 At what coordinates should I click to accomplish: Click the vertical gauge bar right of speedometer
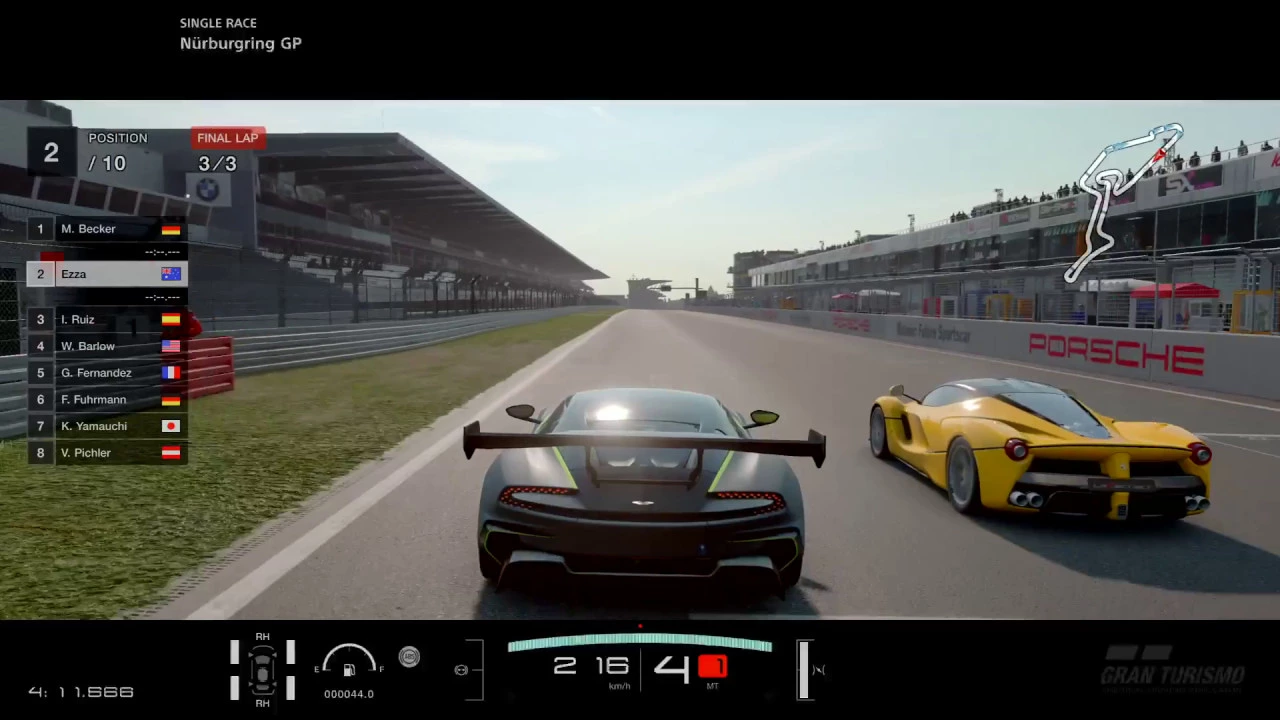pyautogui.click(x=803, y=670)
